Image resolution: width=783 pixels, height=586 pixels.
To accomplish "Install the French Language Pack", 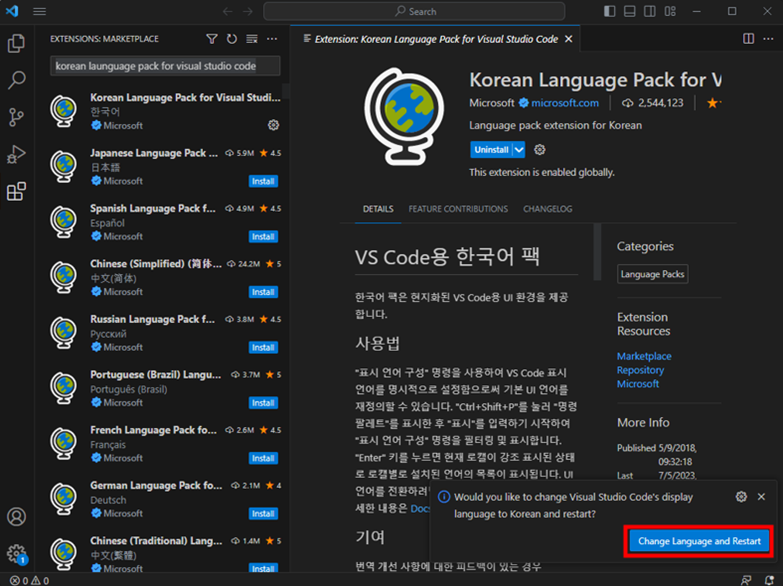I will click(x=263, y=459).
